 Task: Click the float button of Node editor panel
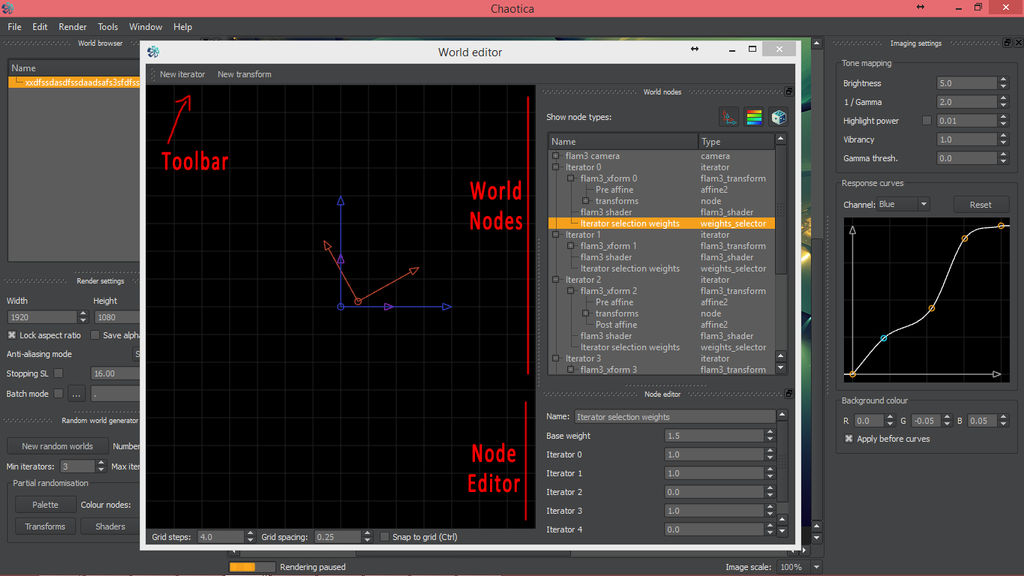(789, 394)
